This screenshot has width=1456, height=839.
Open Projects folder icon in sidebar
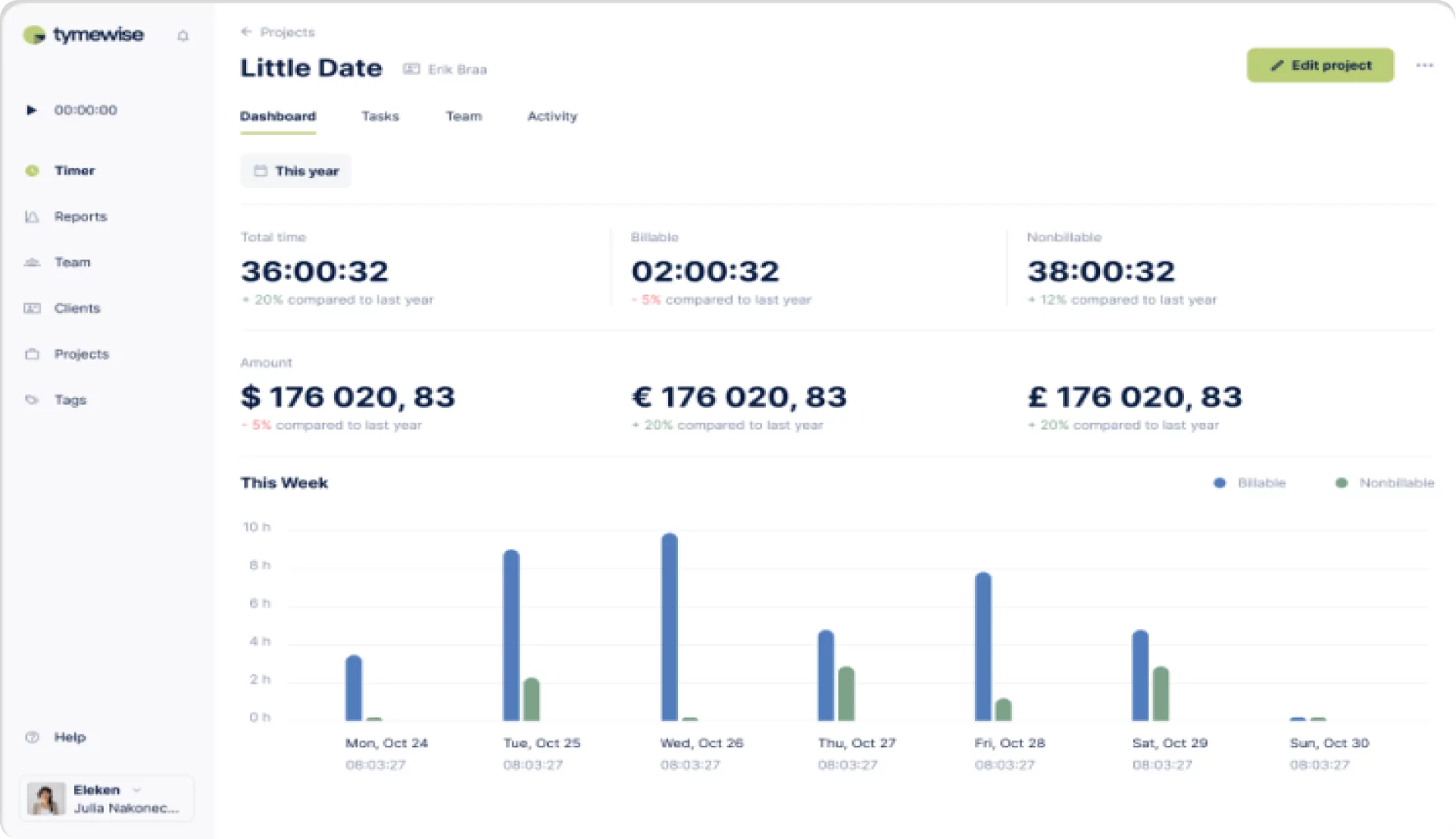[x=32, y=354]
